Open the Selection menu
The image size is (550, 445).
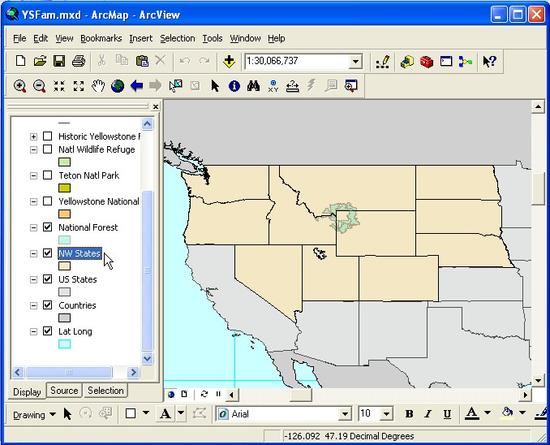[177, 38]
